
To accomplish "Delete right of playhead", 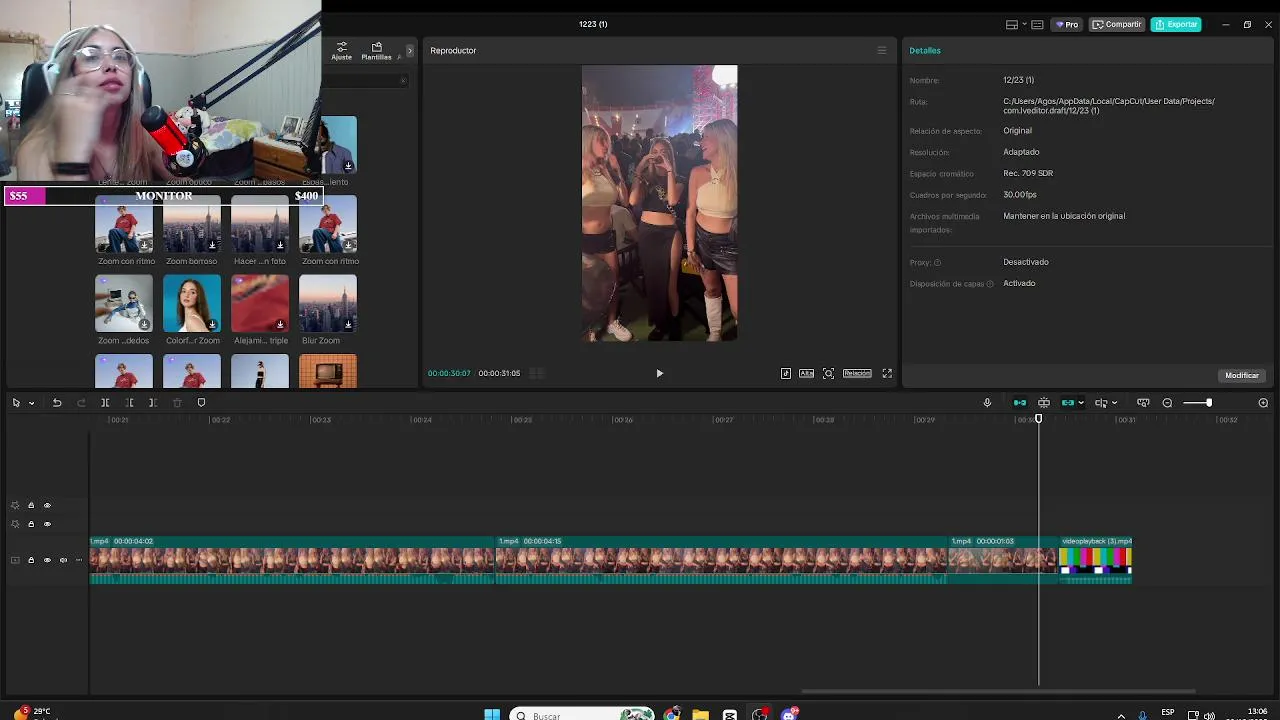I will [x=153, y=403].
